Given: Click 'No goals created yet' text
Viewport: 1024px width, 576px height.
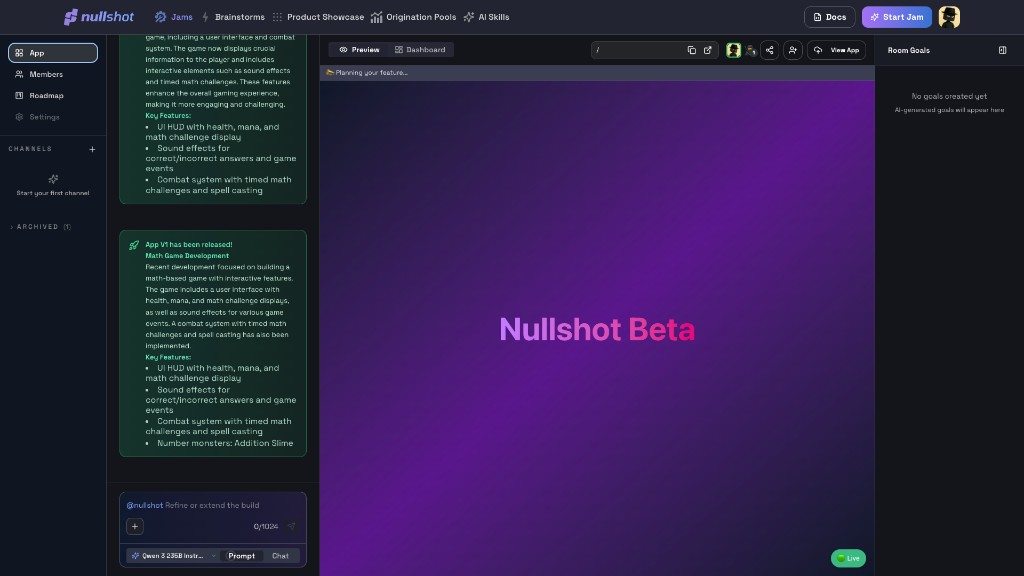Looking at the screenshot, I should coord(949,96).
